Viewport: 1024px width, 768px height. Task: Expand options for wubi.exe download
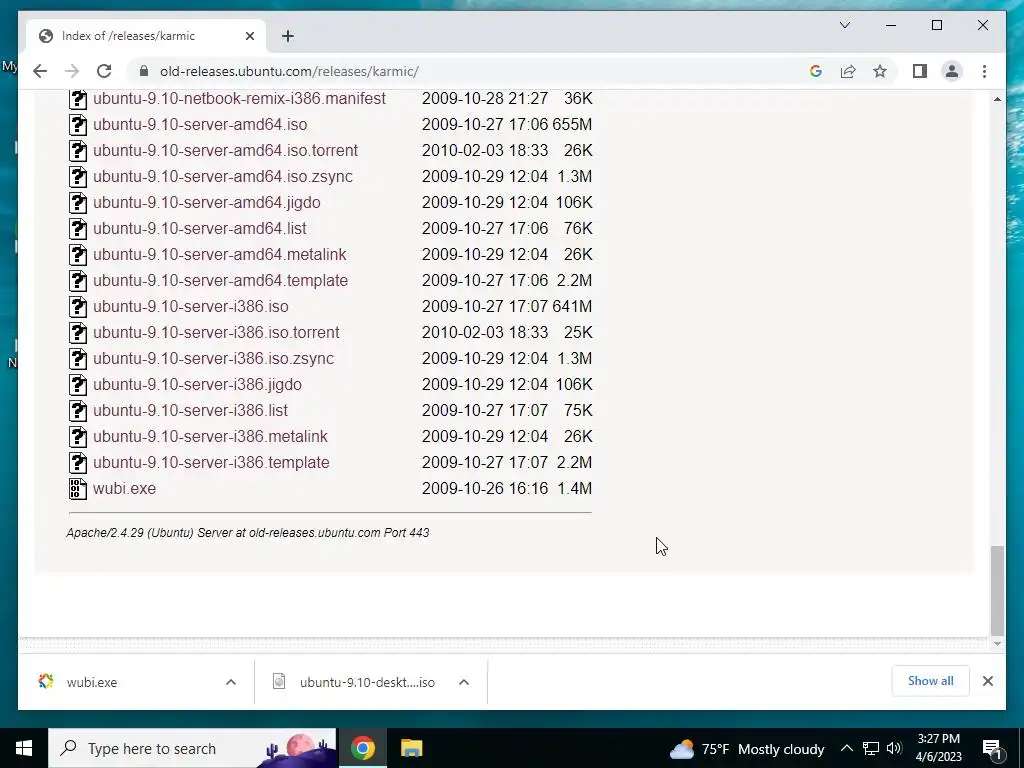pos(231,682)
